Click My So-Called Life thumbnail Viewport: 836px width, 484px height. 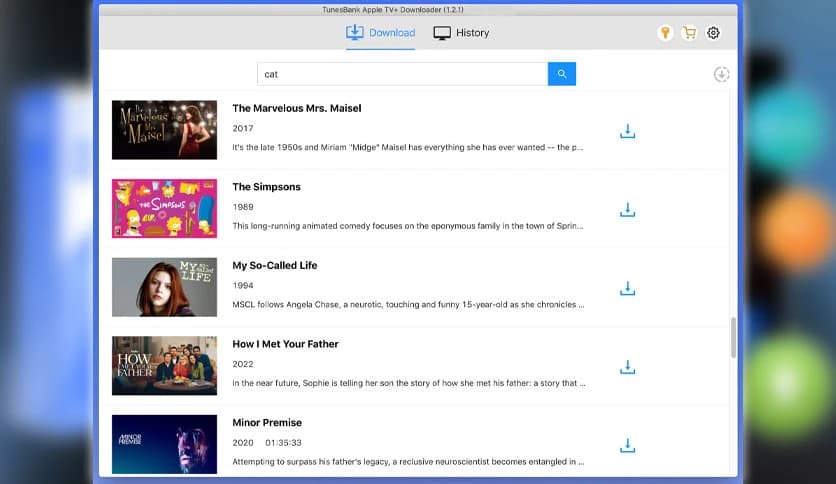click(164, 287)
